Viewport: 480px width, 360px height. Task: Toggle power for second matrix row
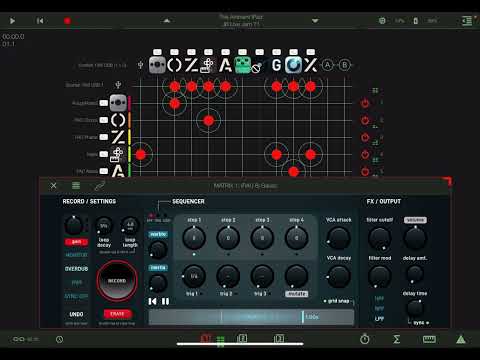tap(365, 120)
